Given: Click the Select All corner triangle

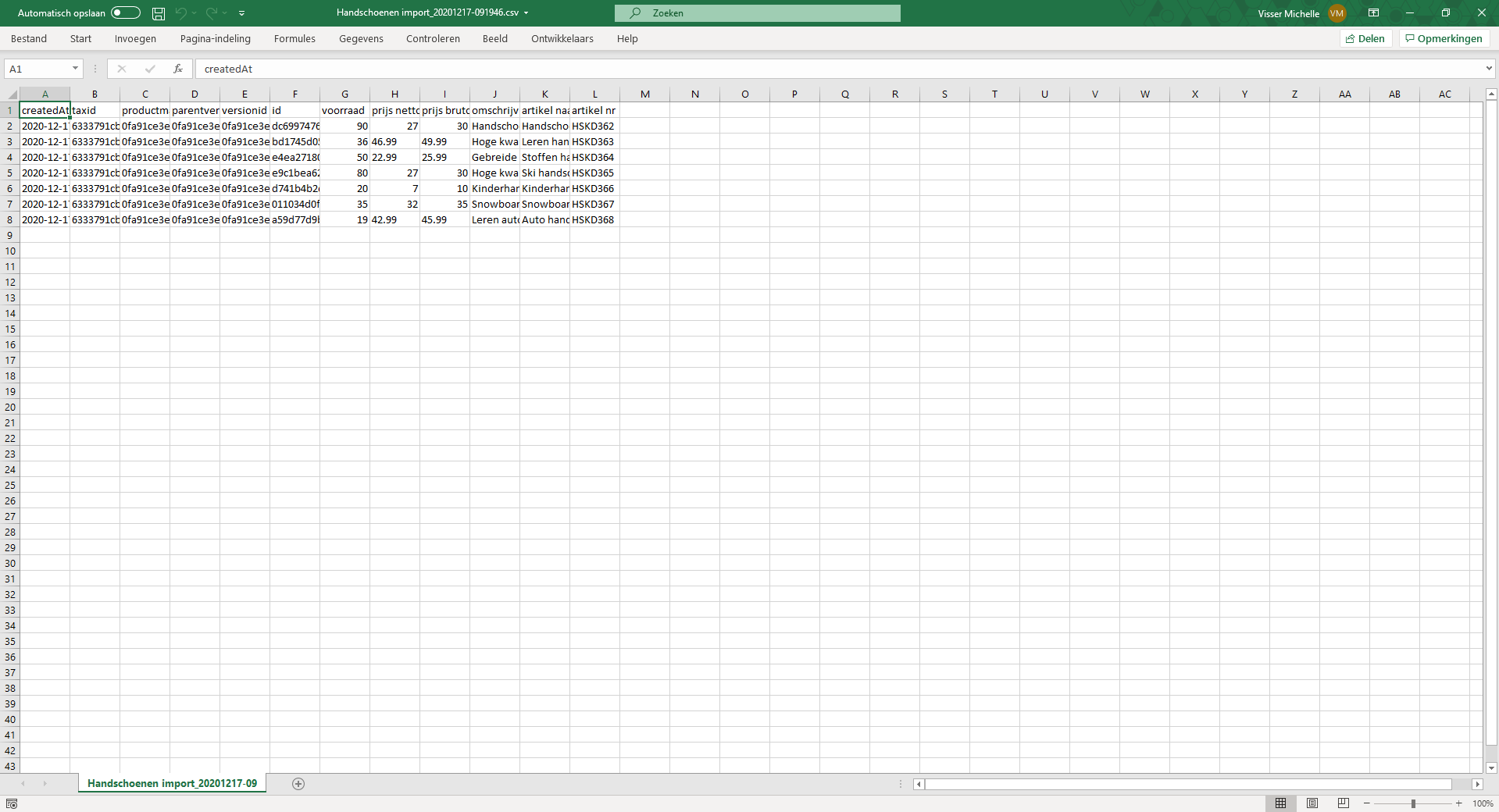Looking at the screenshot, I should coord(12,94).
